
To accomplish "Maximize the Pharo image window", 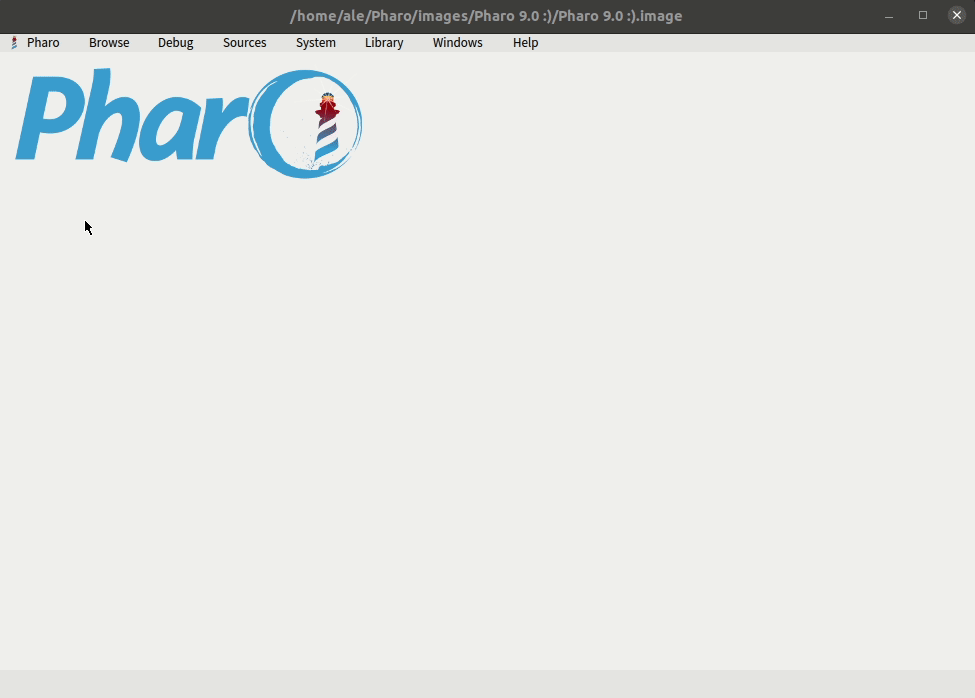I will coord(923,16).
